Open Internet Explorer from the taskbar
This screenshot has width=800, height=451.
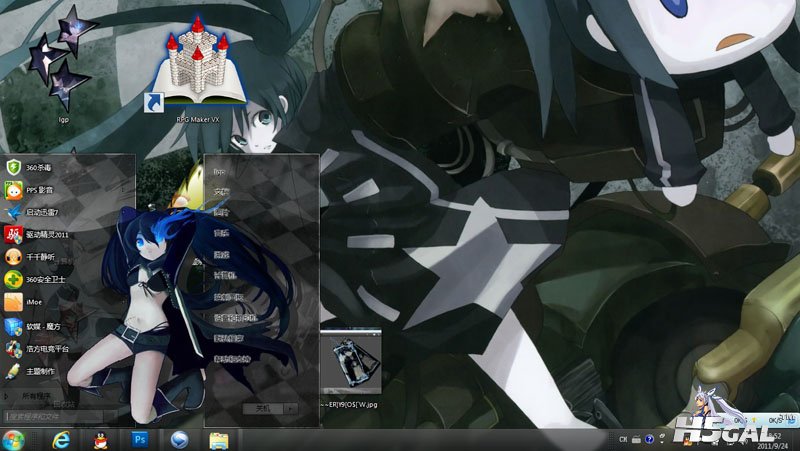pyautogui.click(x=61, y=440)
